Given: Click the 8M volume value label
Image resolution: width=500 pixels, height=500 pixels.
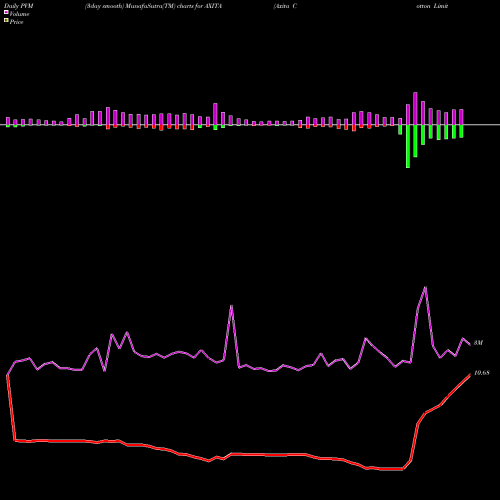Looking at the screenshot, I should point(478,343).
